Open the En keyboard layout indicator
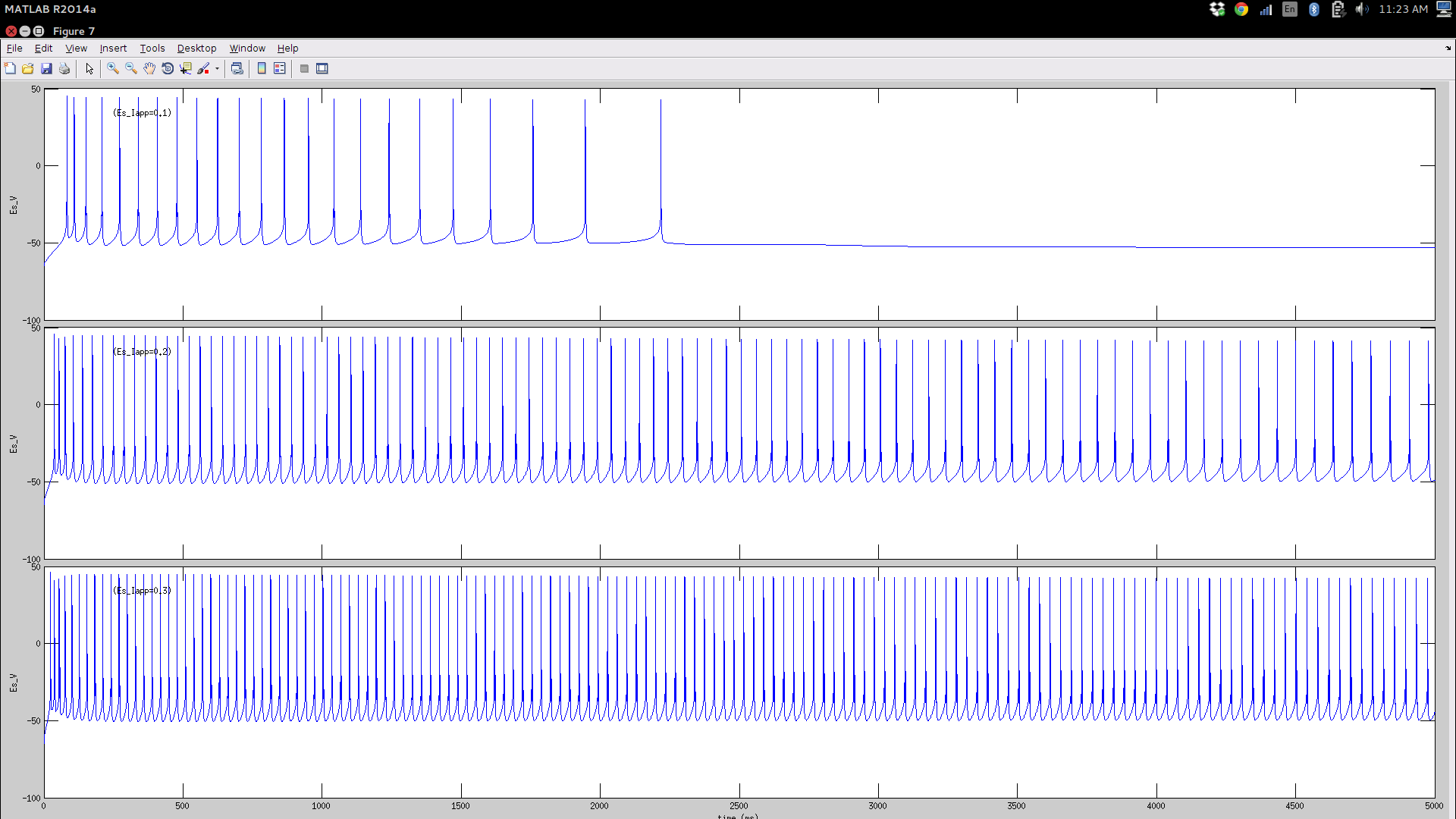The height and width of the screenshot is (819, 1456). (1290, 9)
